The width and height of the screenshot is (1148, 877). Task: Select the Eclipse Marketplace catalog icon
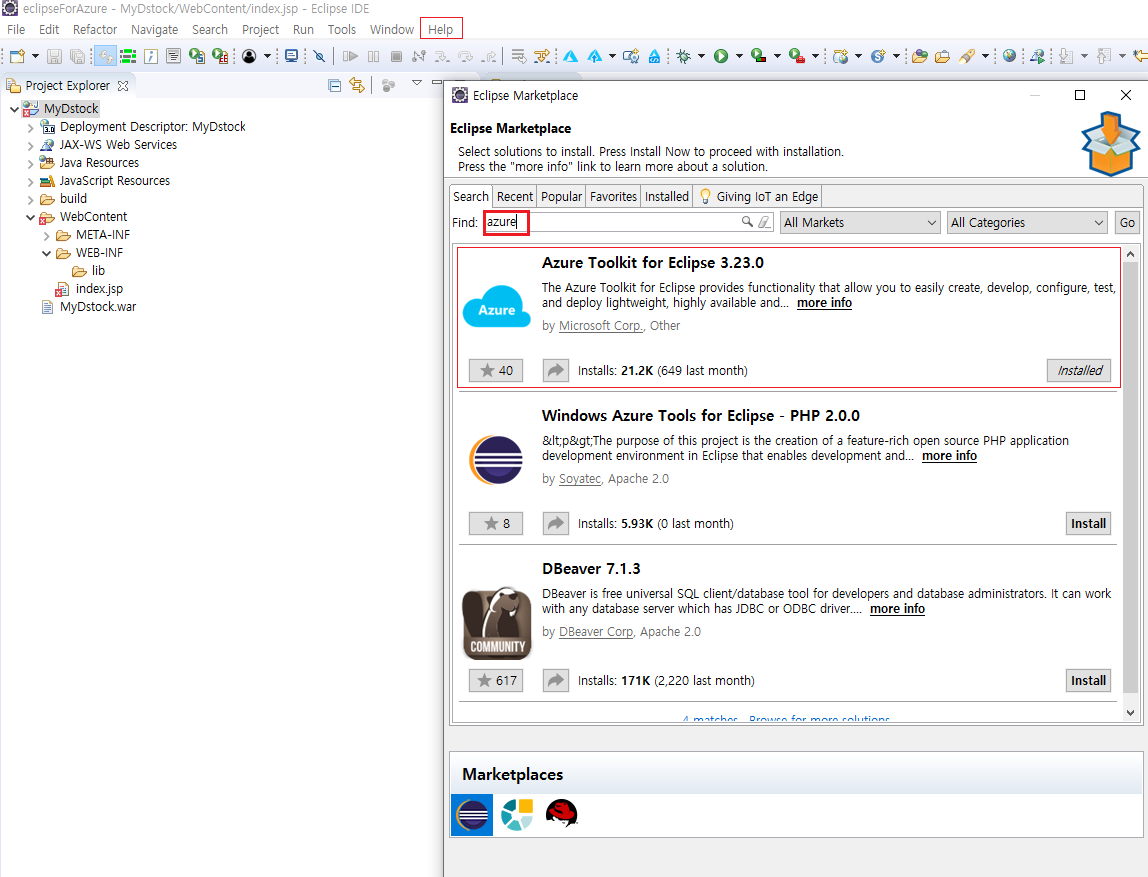472,815
